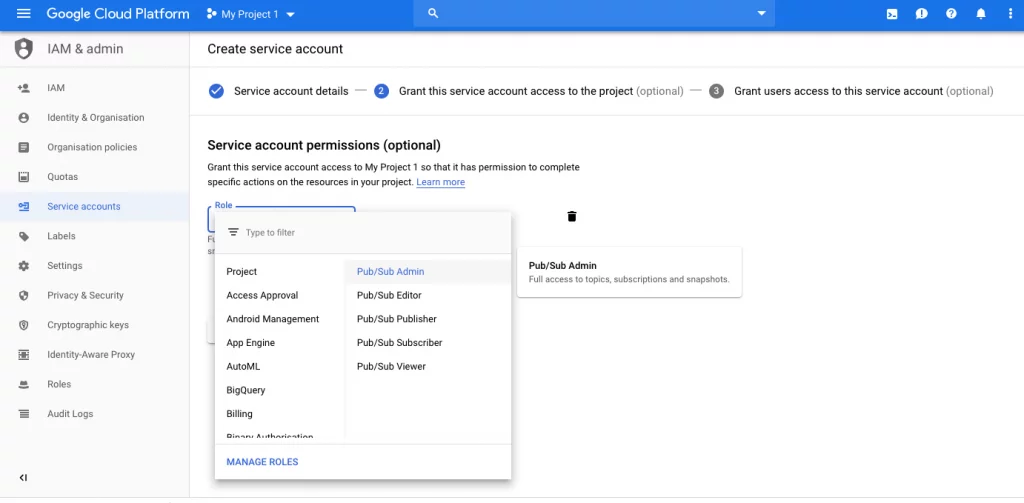The width and height of the screenshot is (1024, 503).
Task: Click the Organisation policies document icon
Action: coord(24,147)
